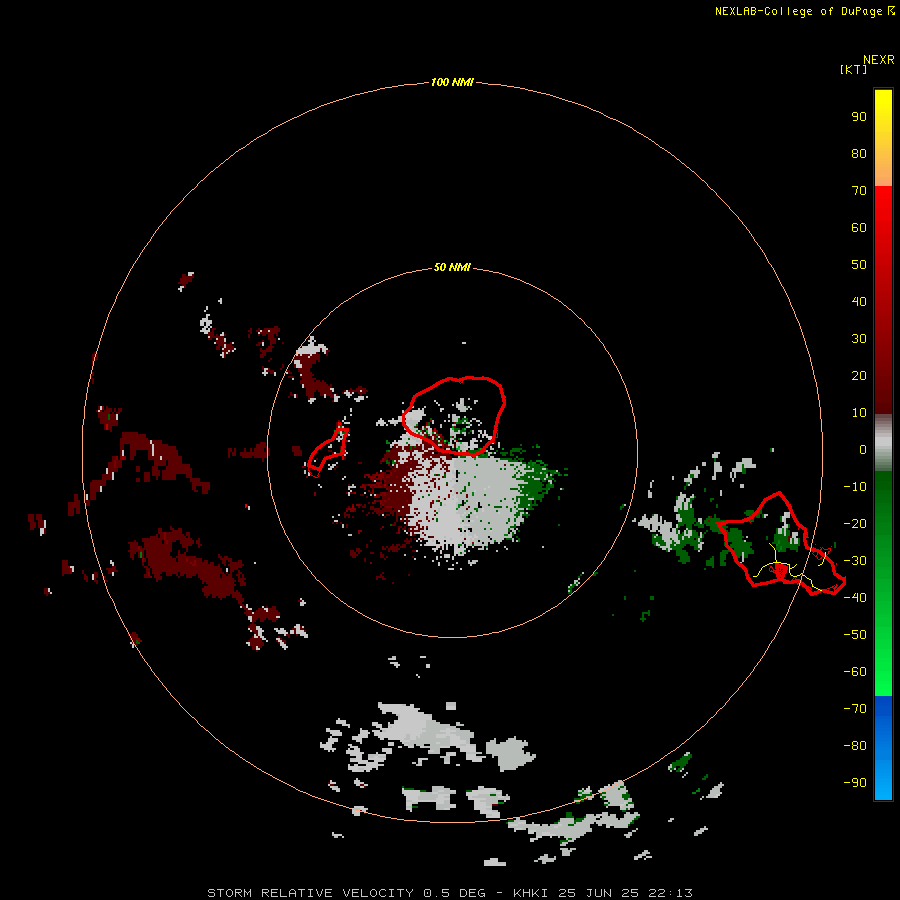
Task: Select the 50 NMI range ring label
Action: [x=452, y=267]
